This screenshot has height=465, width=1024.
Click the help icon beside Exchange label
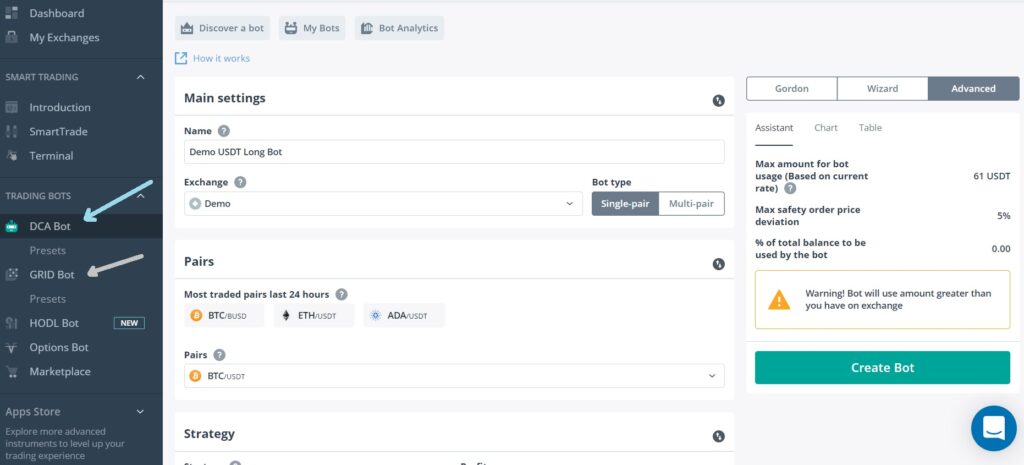coord(240,183)
